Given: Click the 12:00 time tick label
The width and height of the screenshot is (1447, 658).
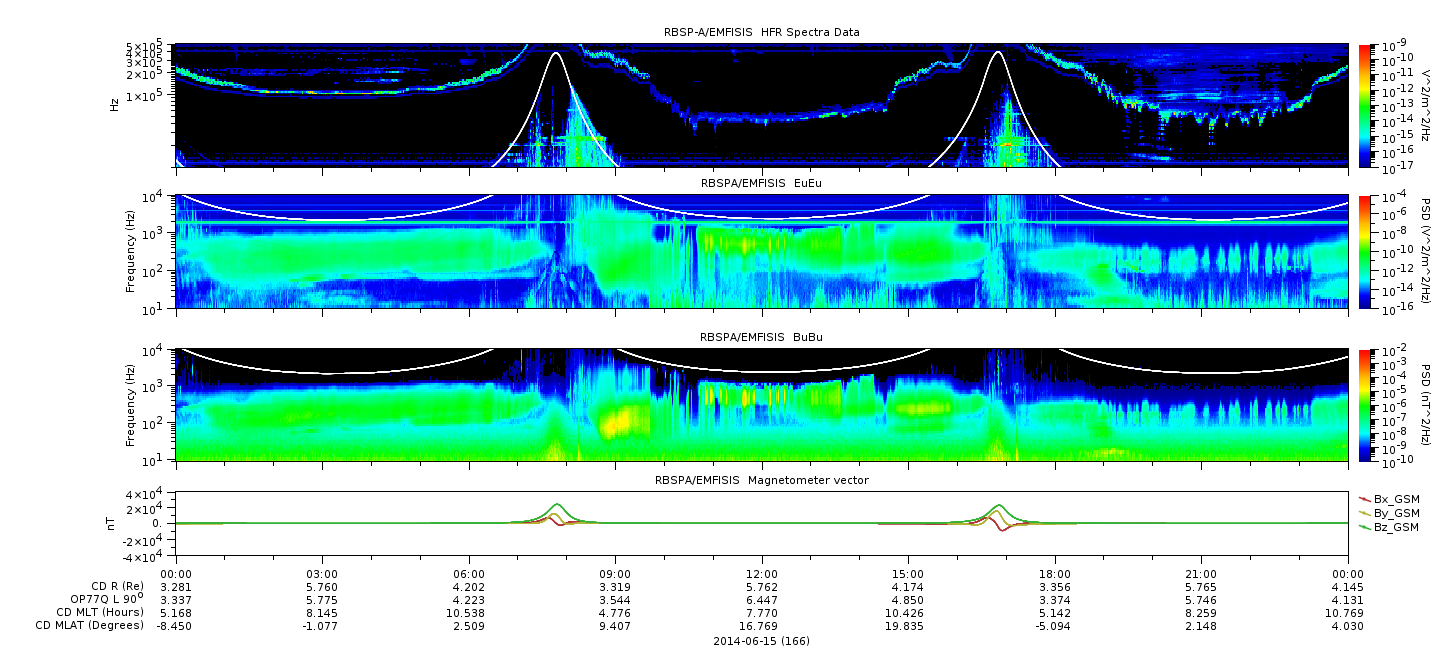Looking at the screenshot, I should pyautogui.click(x=762, y=573).
